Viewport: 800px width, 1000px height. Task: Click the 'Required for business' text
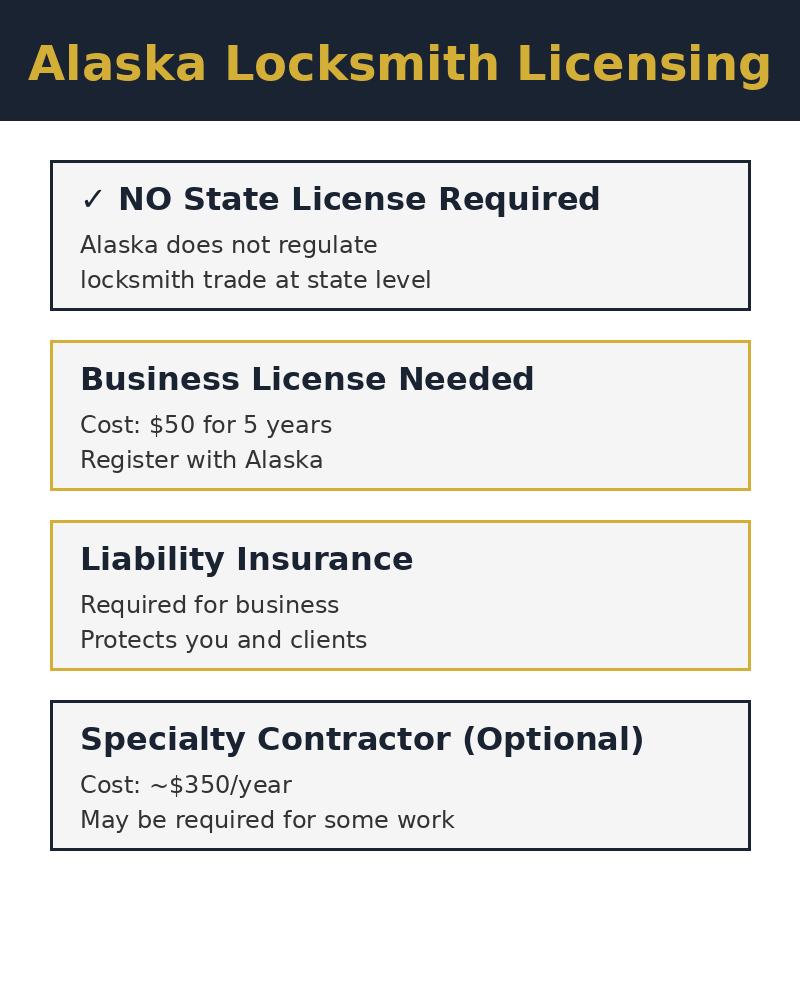pos(209,606)
